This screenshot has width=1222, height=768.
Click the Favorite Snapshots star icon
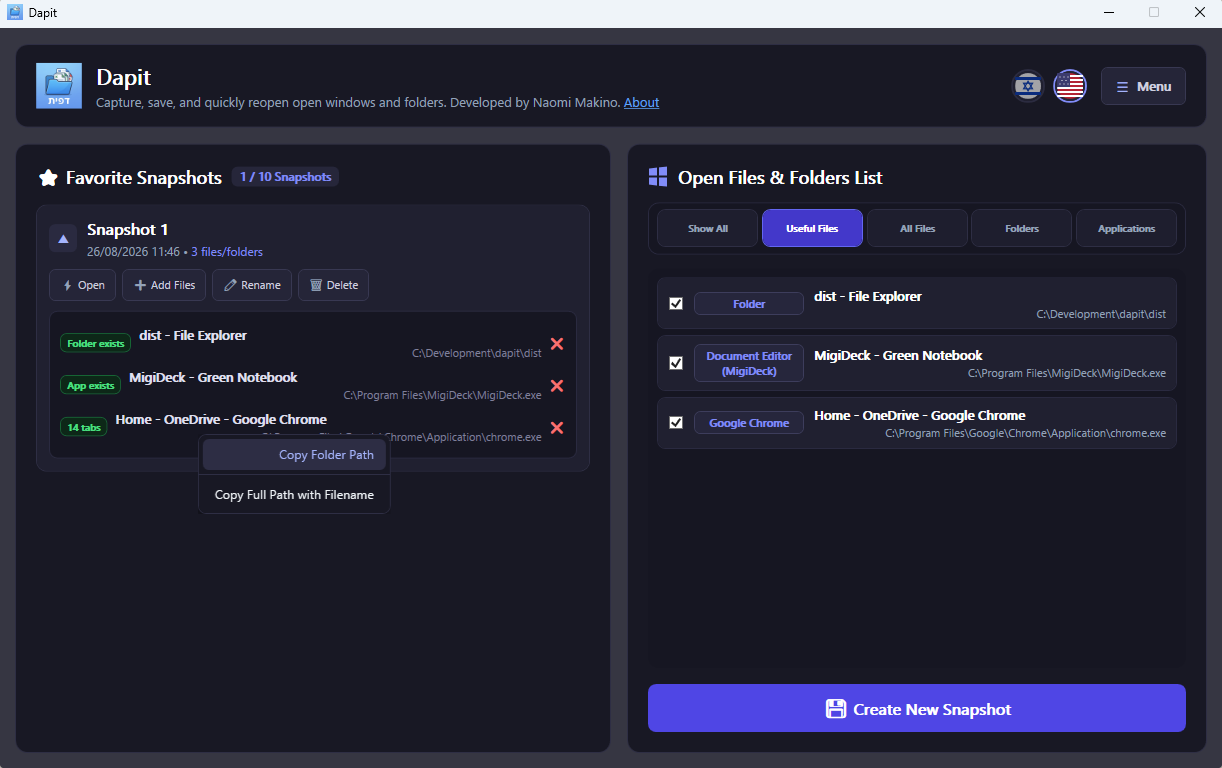tap(48, 178)
